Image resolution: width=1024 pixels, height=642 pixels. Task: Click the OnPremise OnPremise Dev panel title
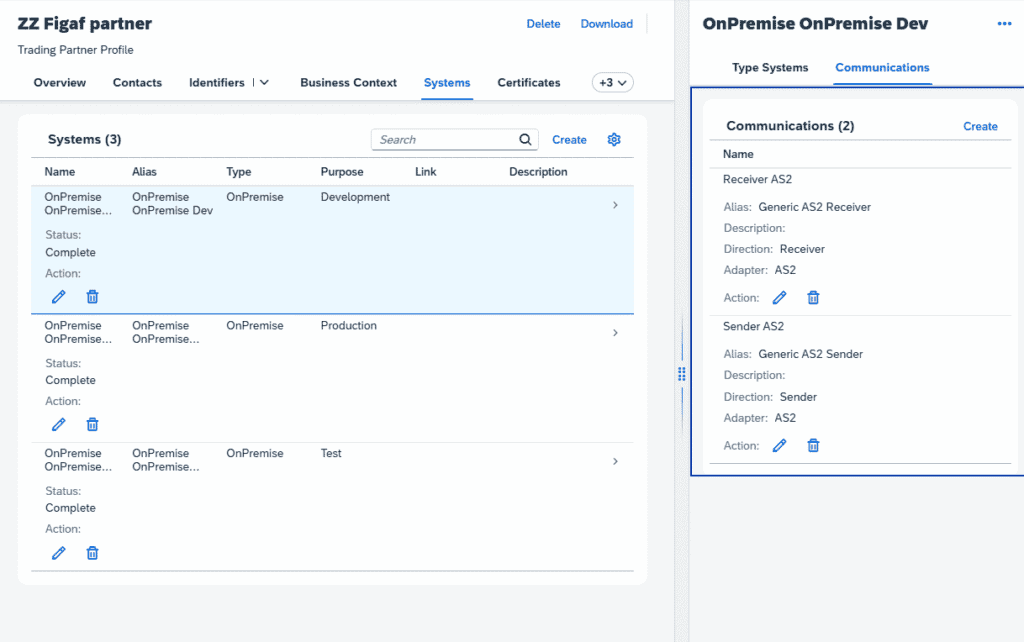(x=815, y=24)
